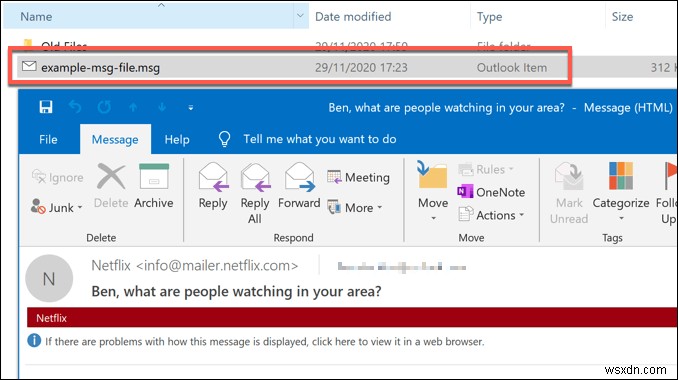The width and height of the screenshot is (678, 380).
Task: Click Mark Unread envelope icon
Action: (x=569, y=176)
